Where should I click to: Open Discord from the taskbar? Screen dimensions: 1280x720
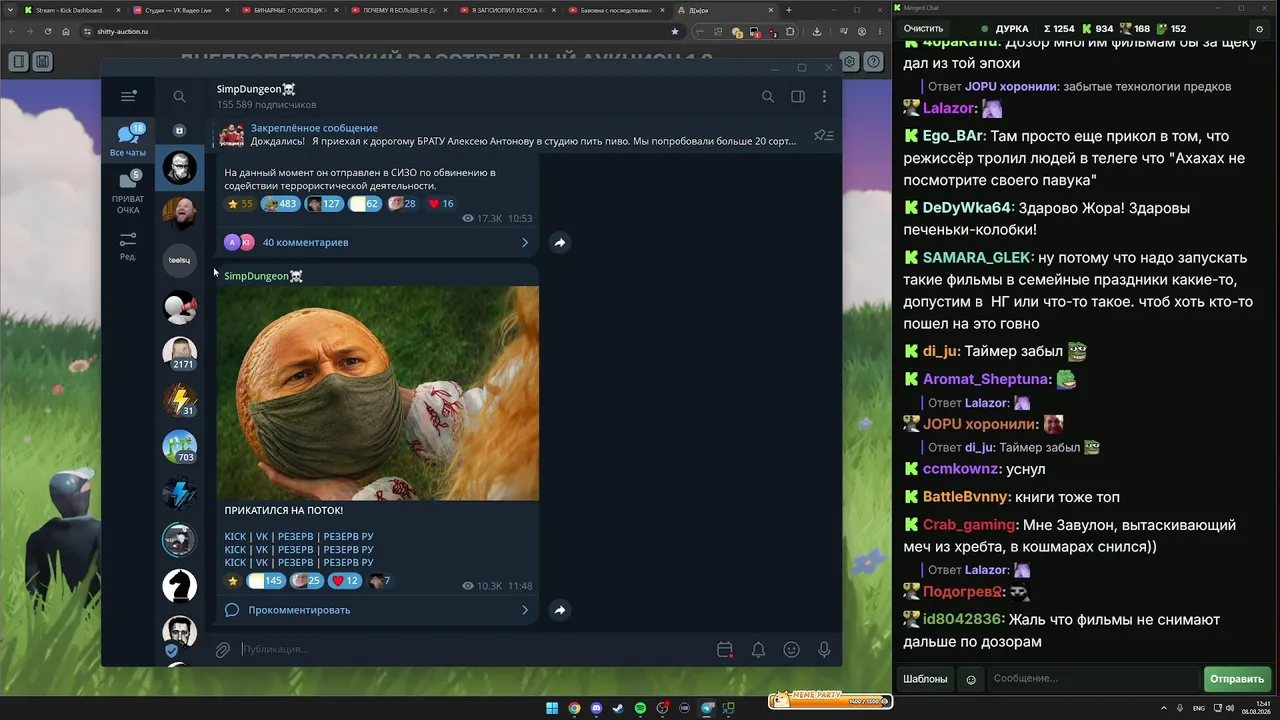pyautogui.click(x=596, y=709)
